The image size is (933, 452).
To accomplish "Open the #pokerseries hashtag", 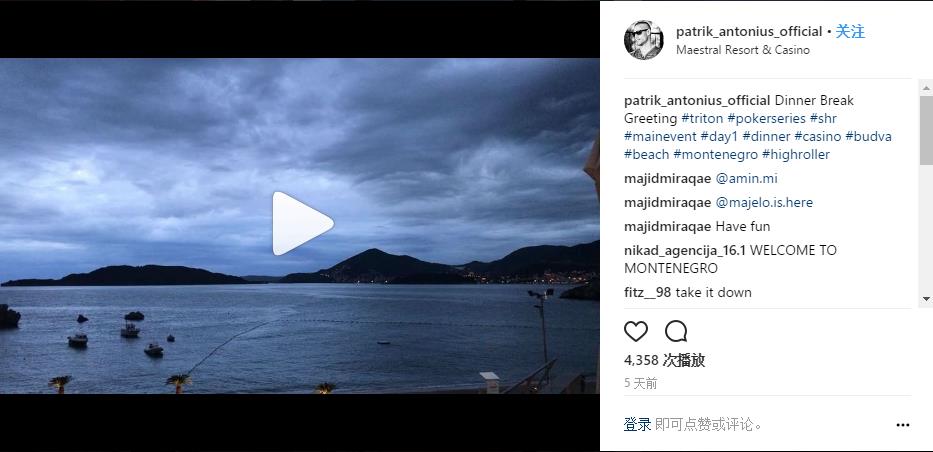I will point(766,118).
